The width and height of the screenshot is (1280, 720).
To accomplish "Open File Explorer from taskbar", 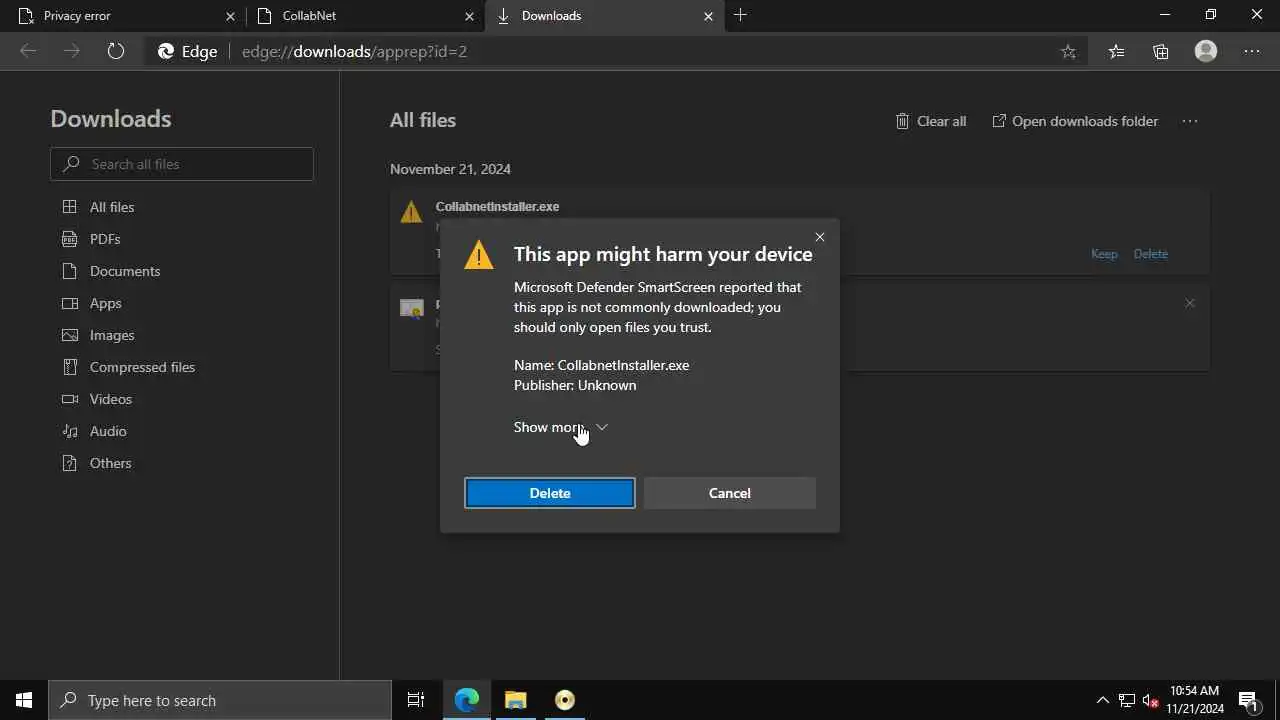I will pyautogui.click(x=515, y=700).
